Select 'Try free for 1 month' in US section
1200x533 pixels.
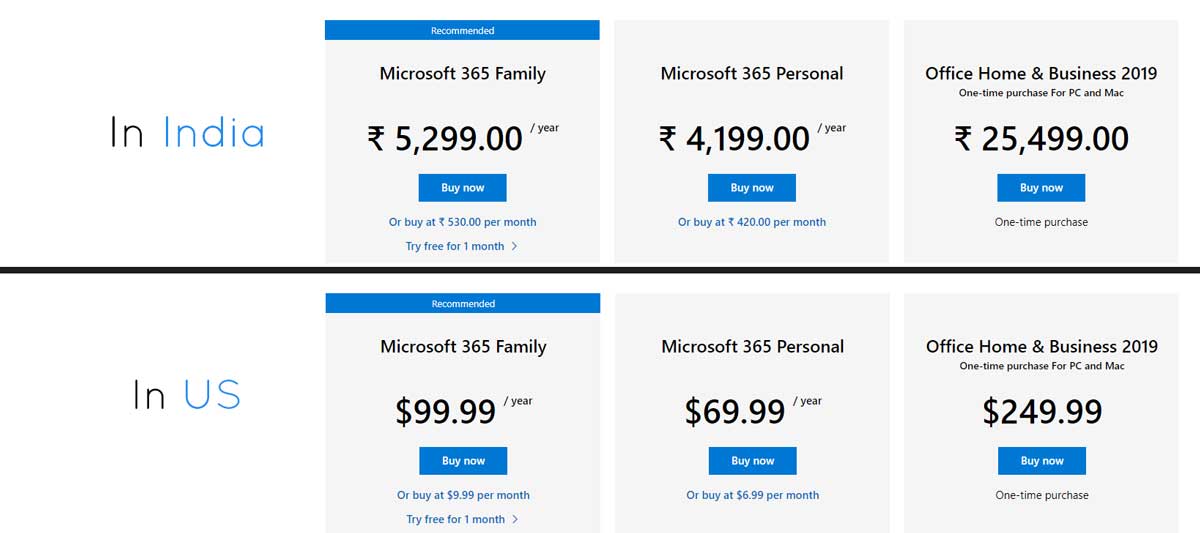[456, 519]
